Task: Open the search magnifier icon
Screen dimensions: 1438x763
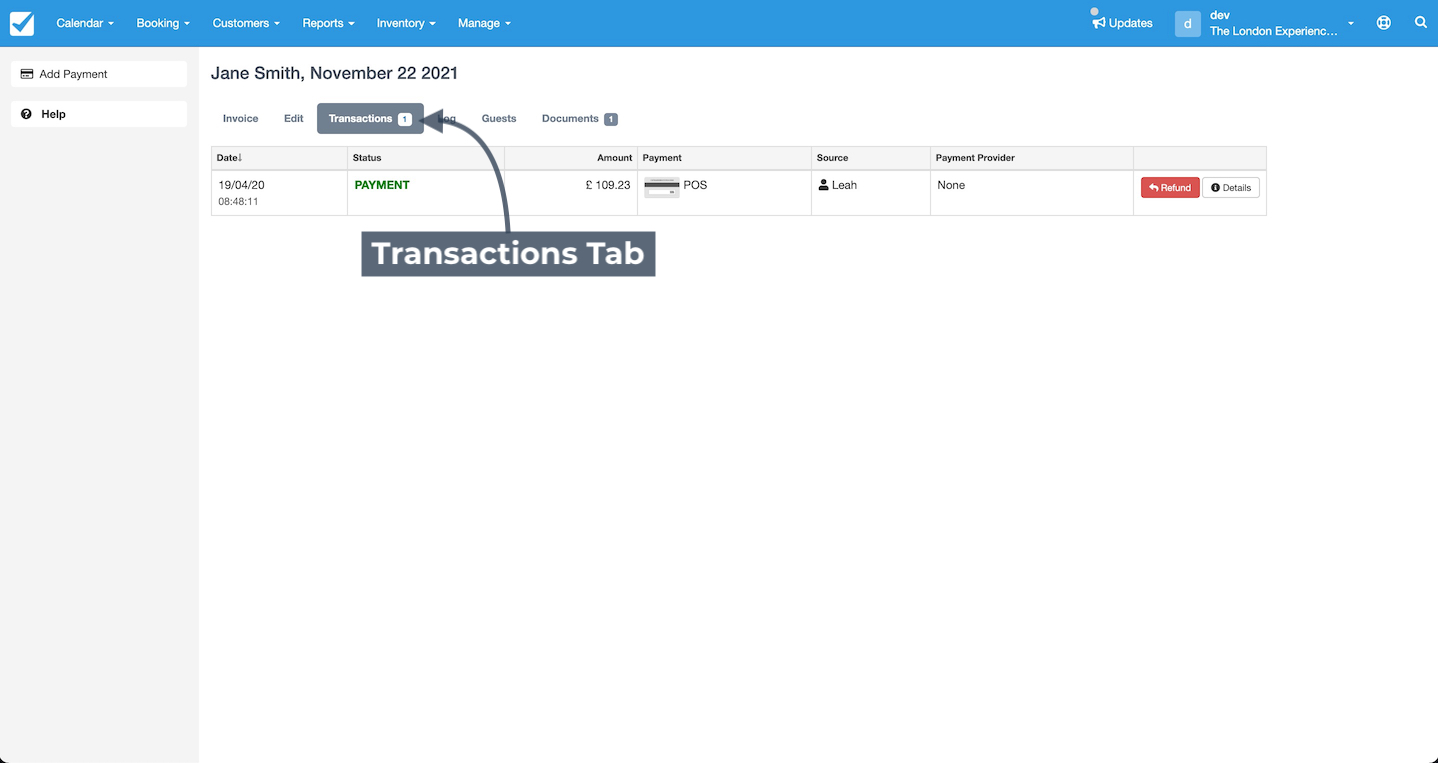Action: [x=1420, y=22]
